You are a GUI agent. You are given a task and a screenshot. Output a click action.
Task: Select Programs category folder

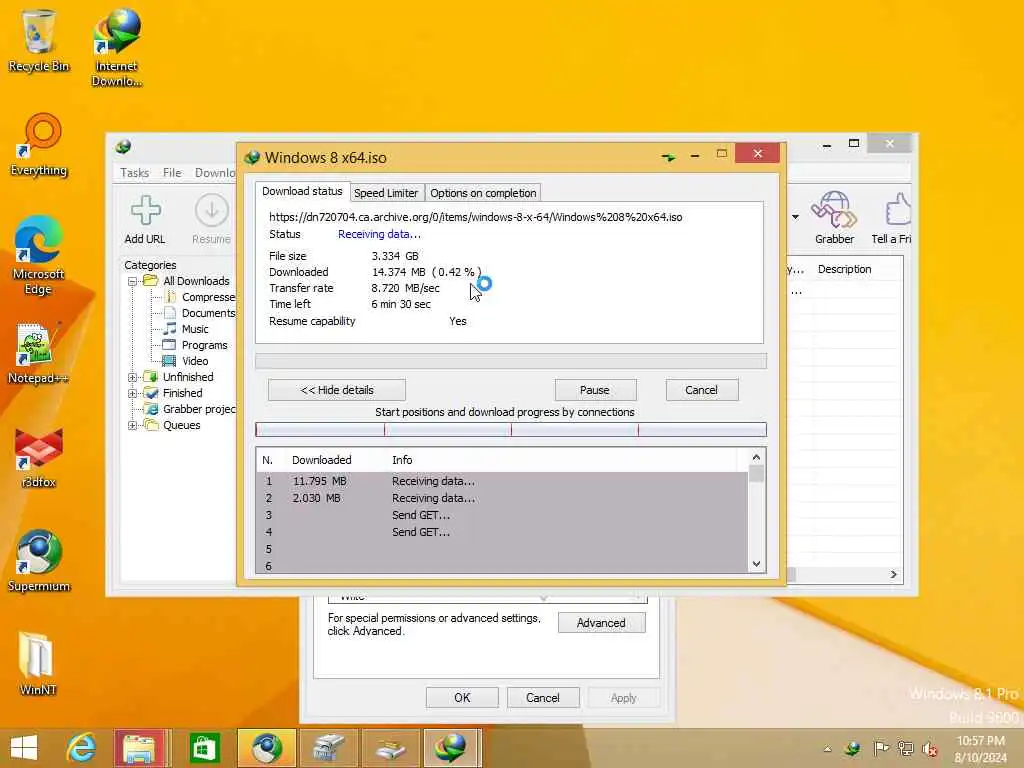coord(196,345)
